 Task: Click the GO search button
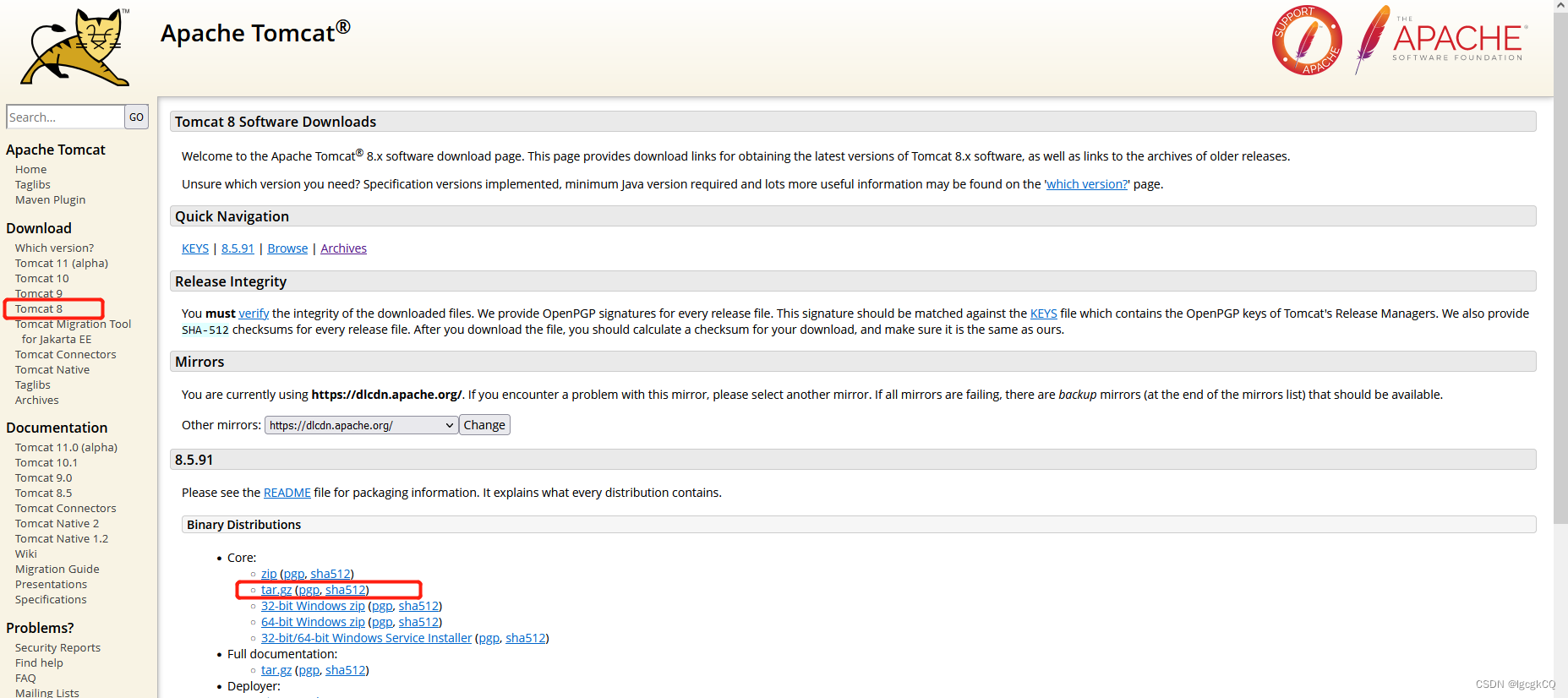coord(136,117)
